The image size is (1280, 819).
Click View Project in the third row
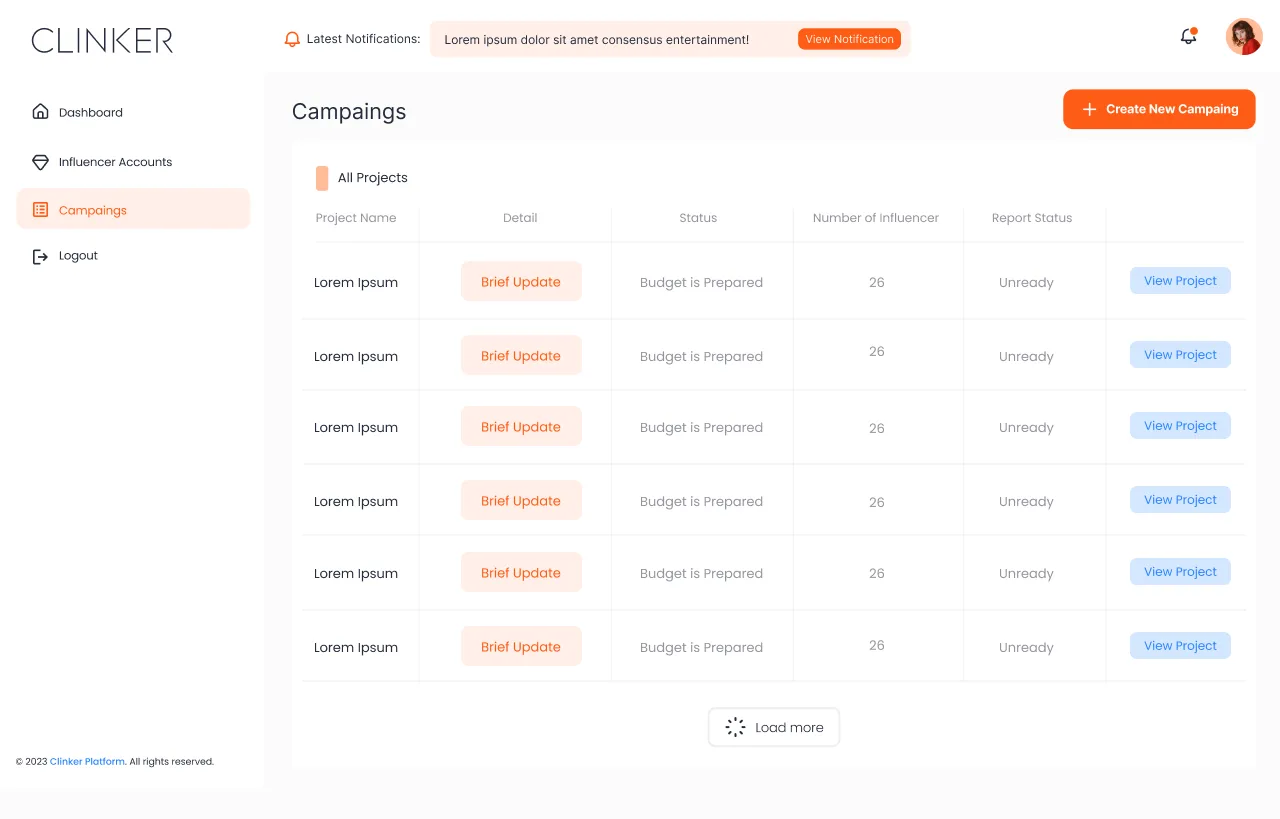point(1180,426)
